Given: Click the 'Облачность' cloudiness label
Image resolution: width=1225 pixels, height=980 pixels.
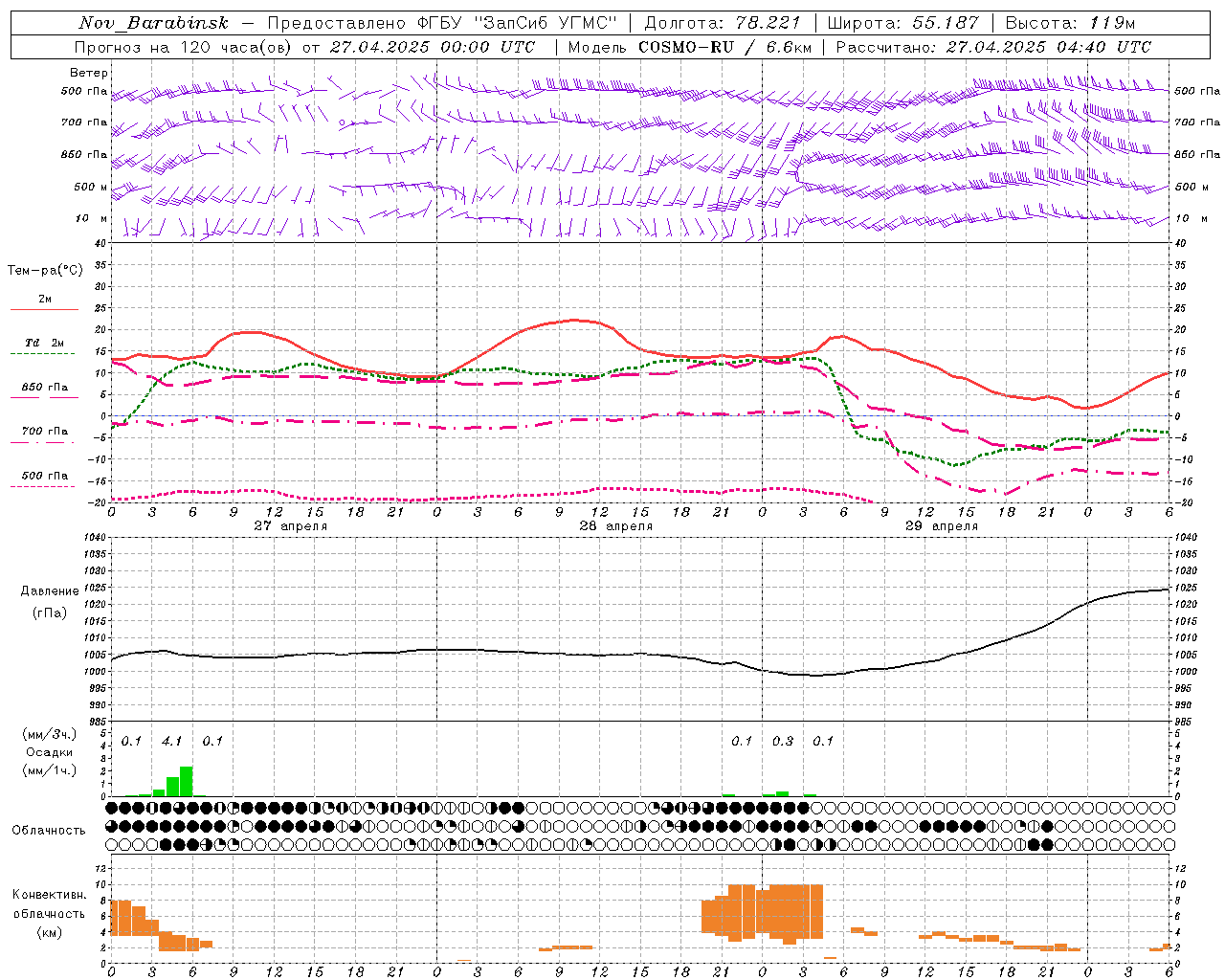Looking at the screenshot, I should (49, 831).
